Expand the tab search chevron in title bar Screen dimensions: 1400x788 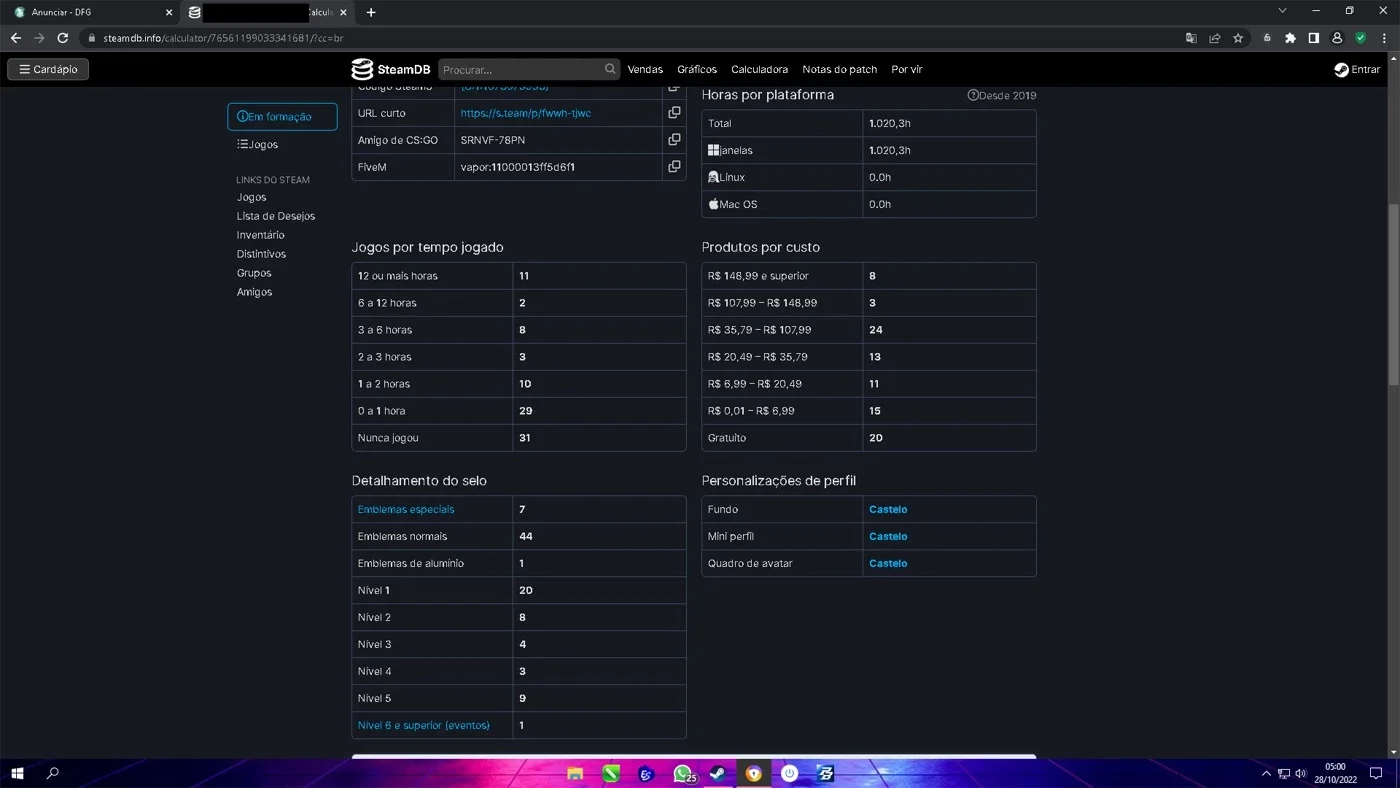tap(1282, 11)
